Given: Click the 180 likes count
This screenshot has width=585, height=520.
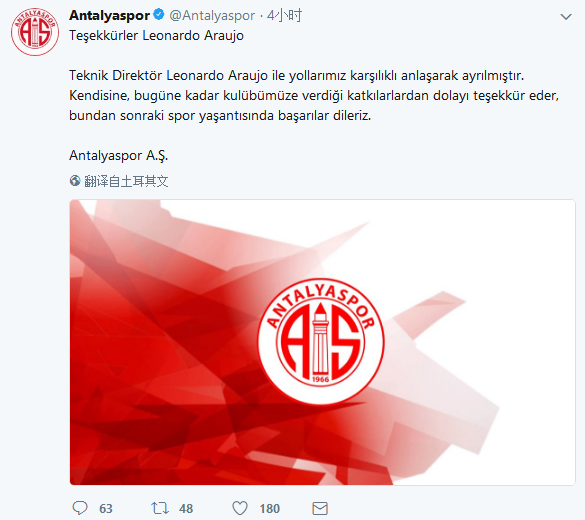Looking at the screenshot, I should 269,508.
